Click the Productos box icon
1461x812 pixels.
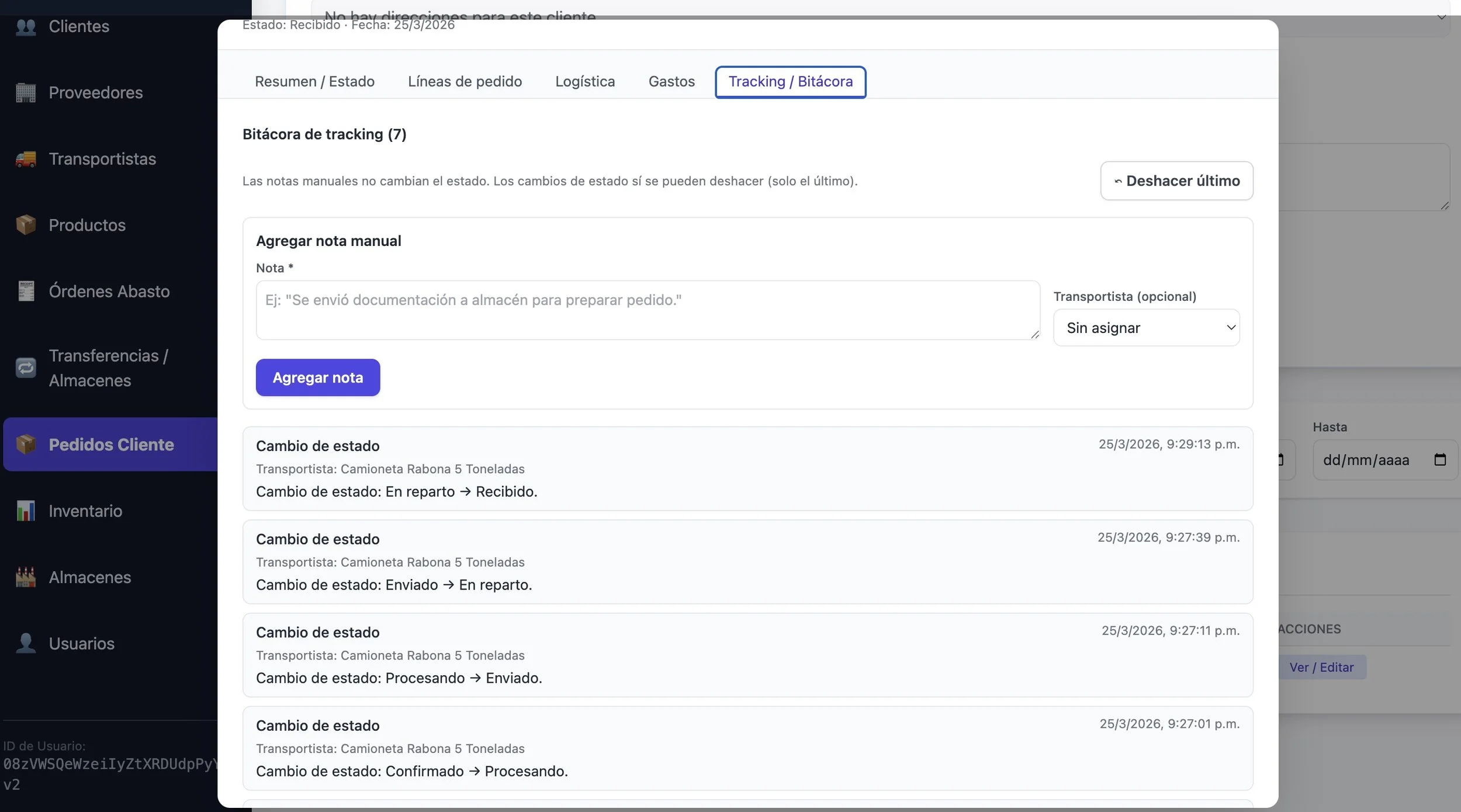click(26, 225)
